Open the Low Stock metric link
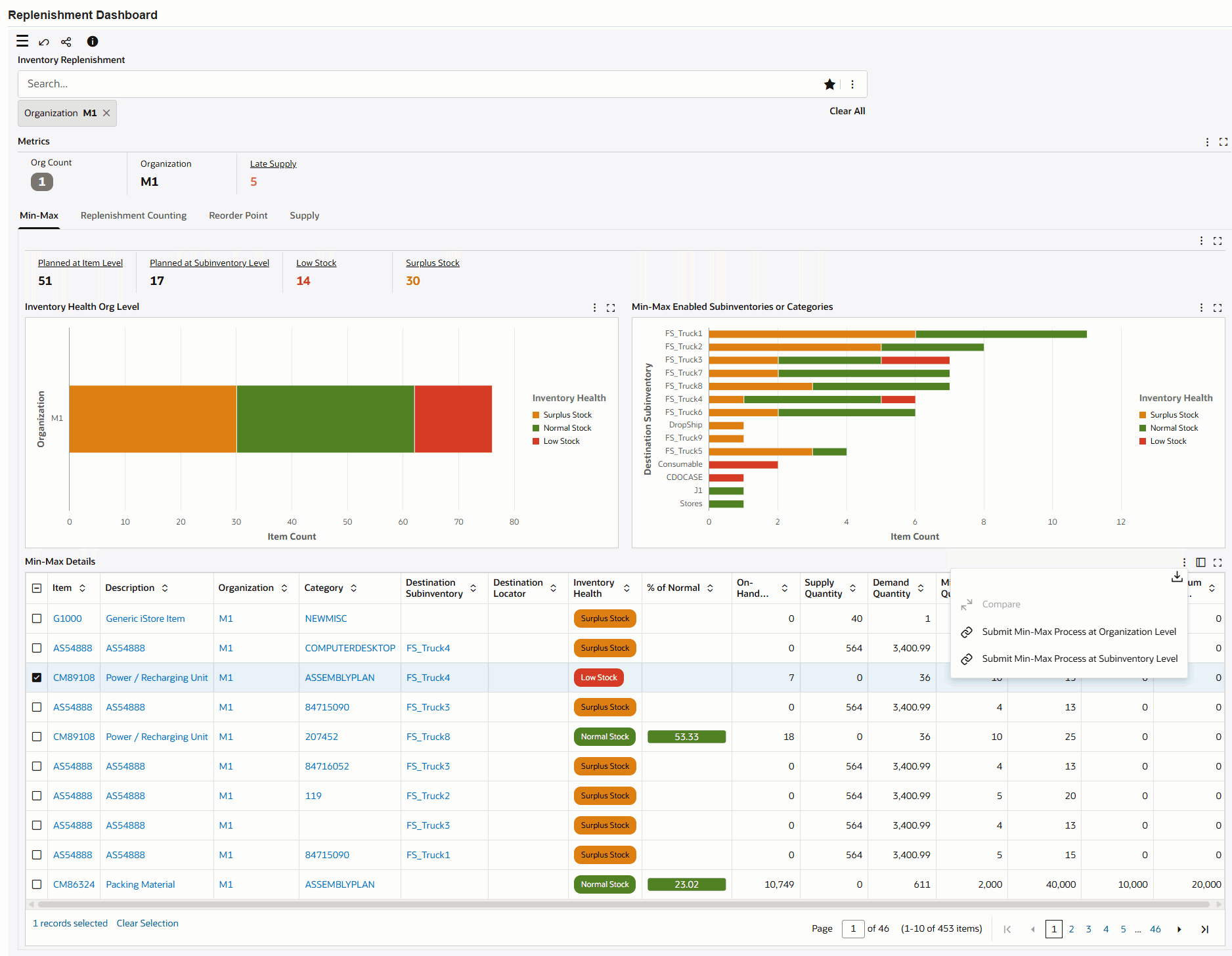This screenshot has height=956, width=1232. point(316,263)
